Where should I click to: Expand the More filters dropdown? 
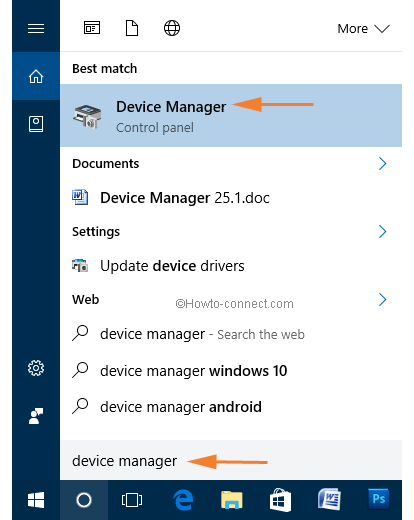coord(363,29)
